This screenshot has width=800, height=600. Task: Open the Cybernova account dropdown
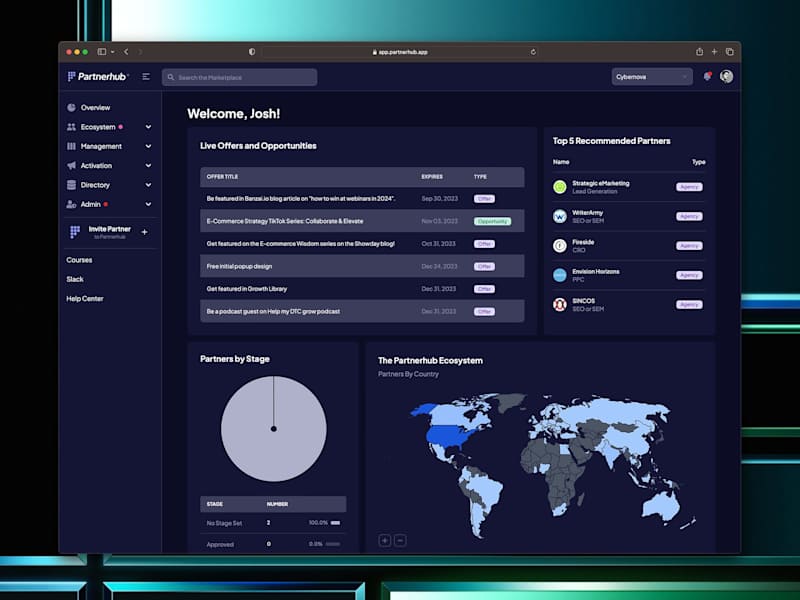[652, 77]
